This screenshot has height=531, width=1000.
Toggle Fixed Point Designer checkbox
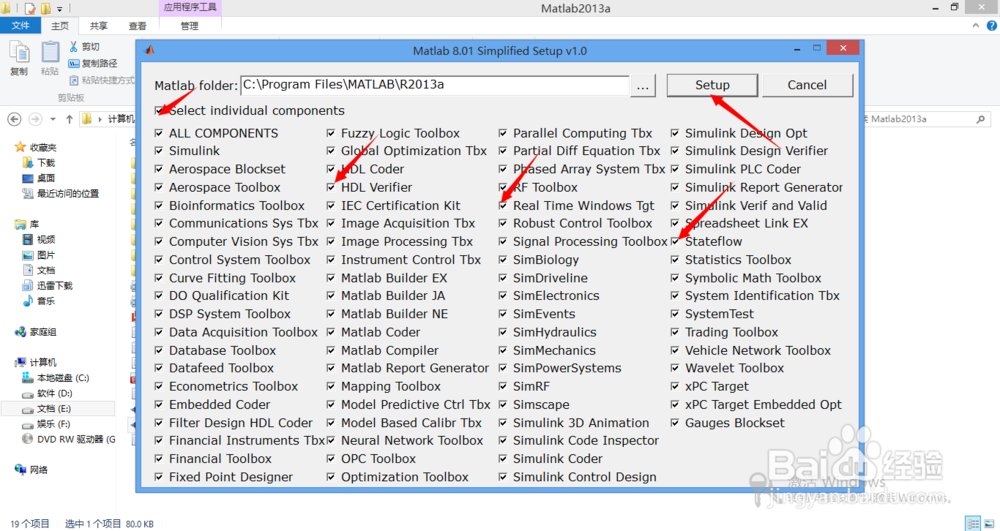[159, 477]
